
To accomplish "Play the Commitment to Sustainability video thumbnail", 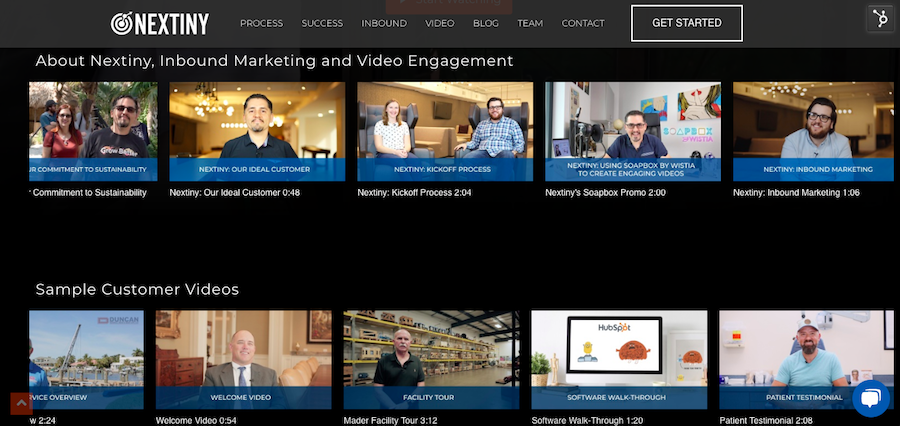I will point(93,131).
